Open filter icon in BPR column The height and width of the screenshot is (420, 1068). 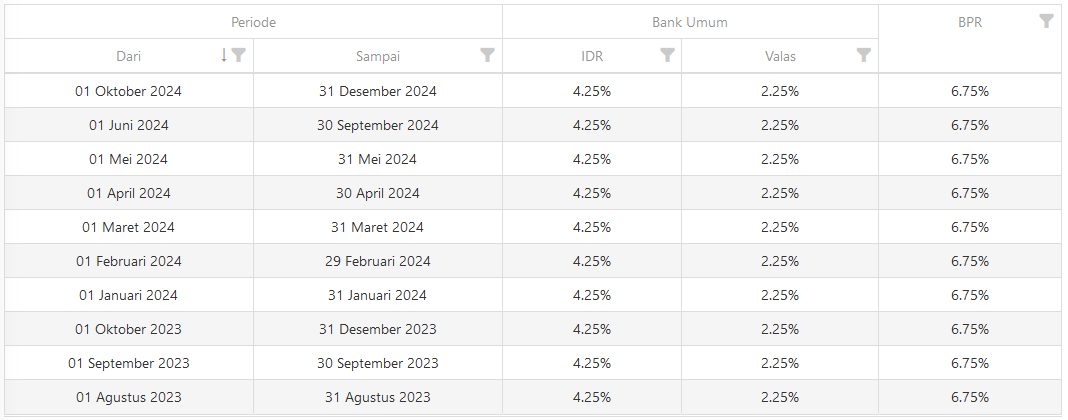pos(1046,21)
